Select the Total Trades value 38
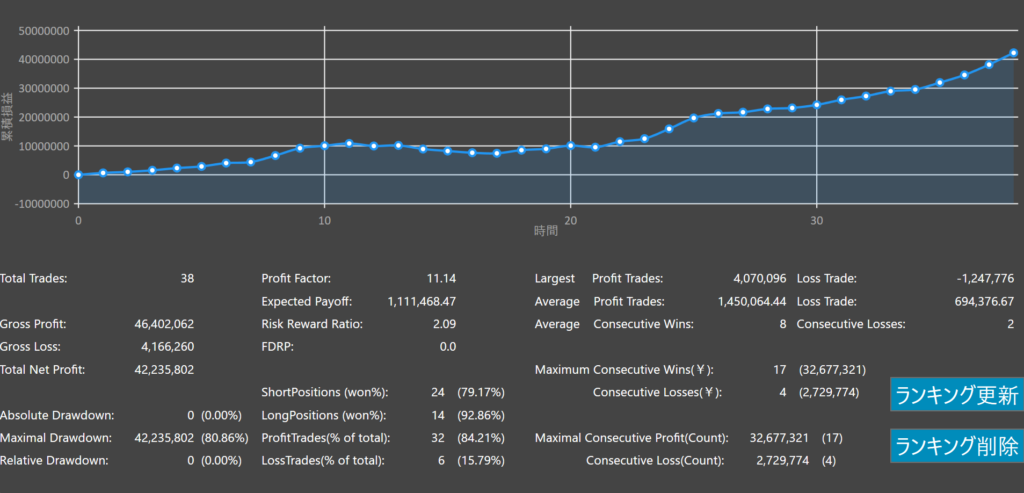 (x=186, y=279)
